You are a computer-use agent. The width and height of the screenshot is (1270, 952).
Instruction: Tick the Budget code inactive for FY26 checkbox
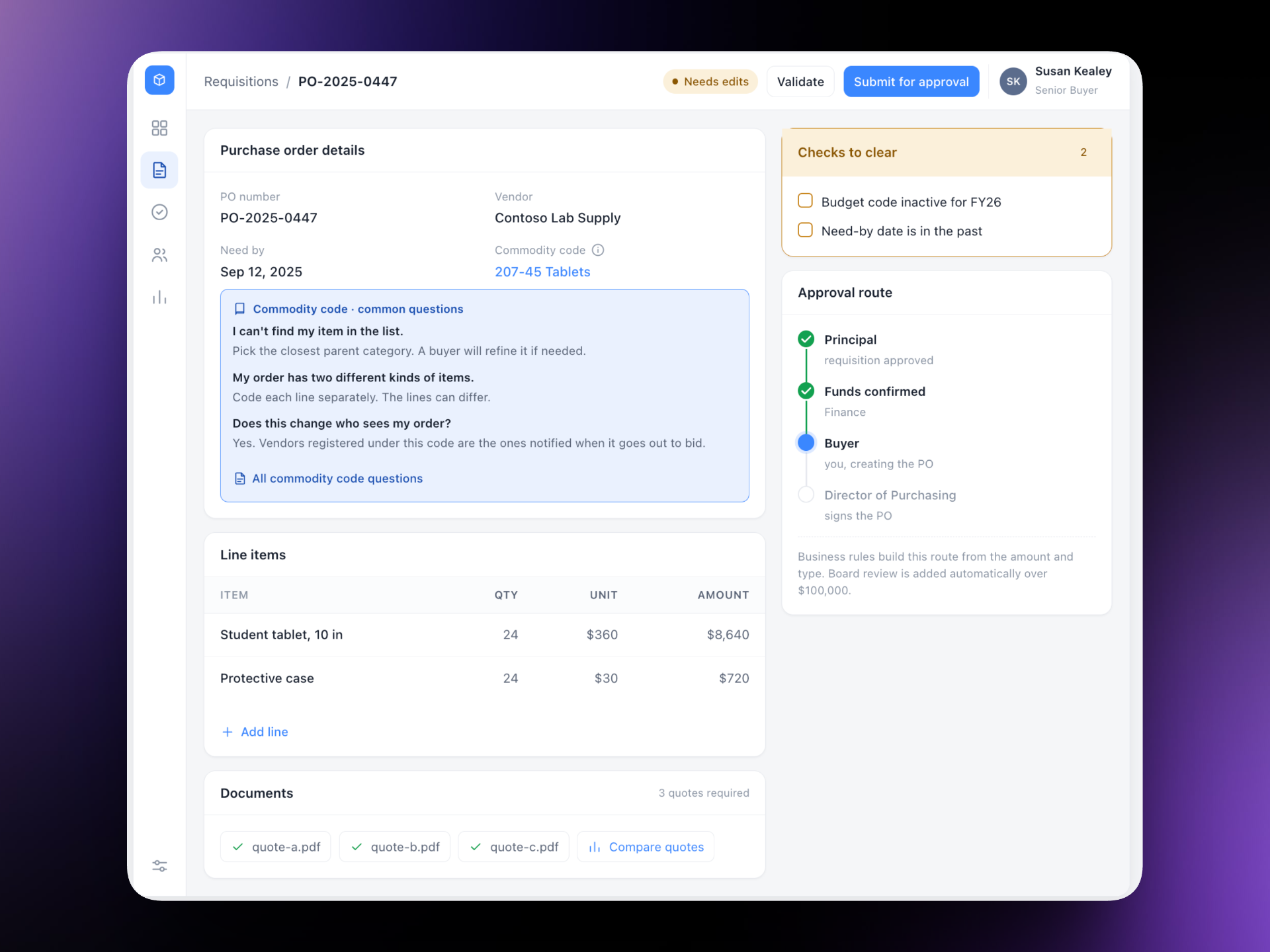coord(805,200)
